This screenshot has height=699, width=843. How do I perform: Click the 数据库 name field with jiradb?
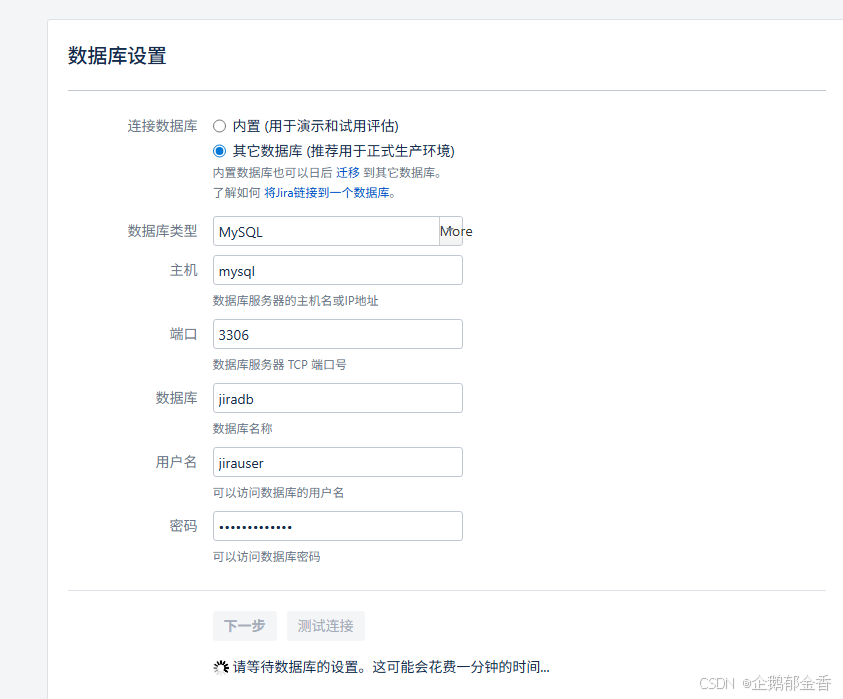click(338, 398)
